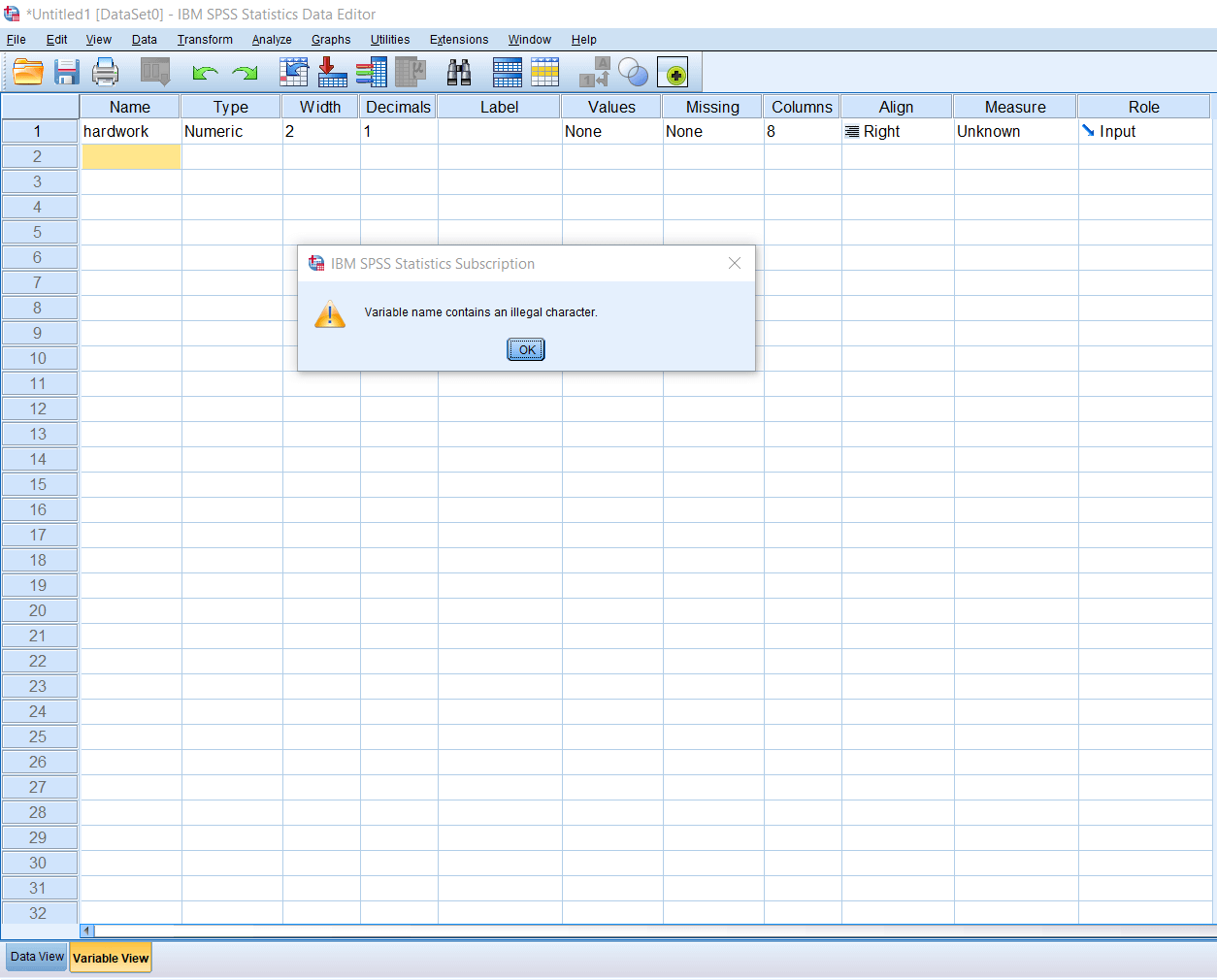Open the Missing cell dropdown for hardwork
The height and width of the screenshot is (980, 1217).
click(711, 131)
